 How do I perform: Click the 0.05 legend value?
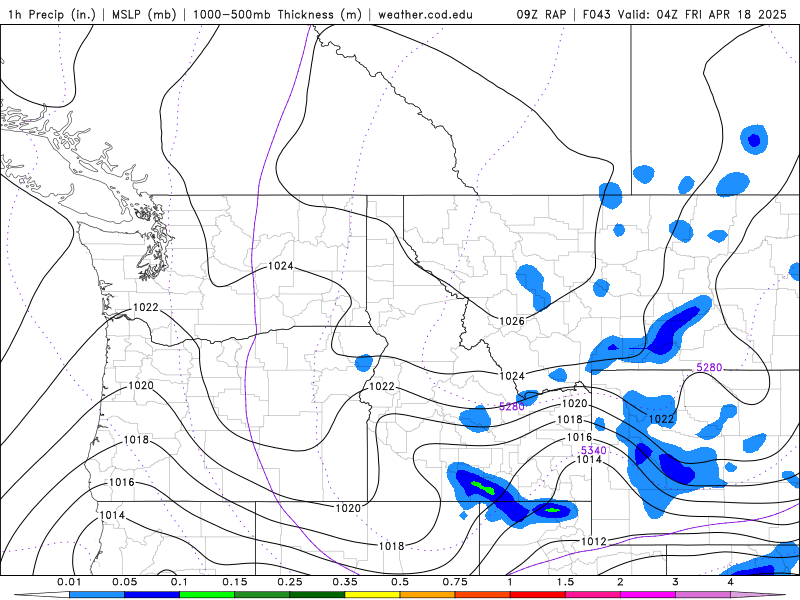pyautogui.click(x=124, y=582)
